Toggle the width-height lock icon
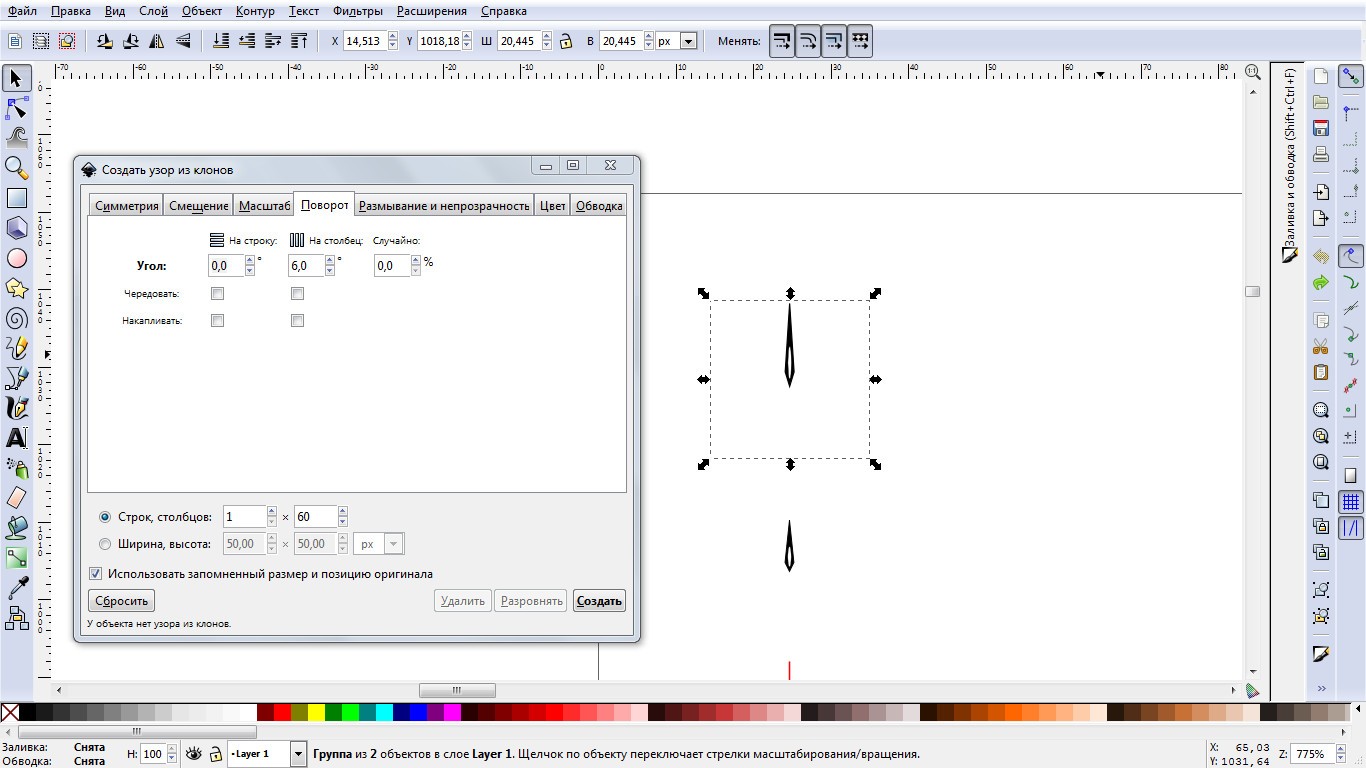 coord(566,41)
